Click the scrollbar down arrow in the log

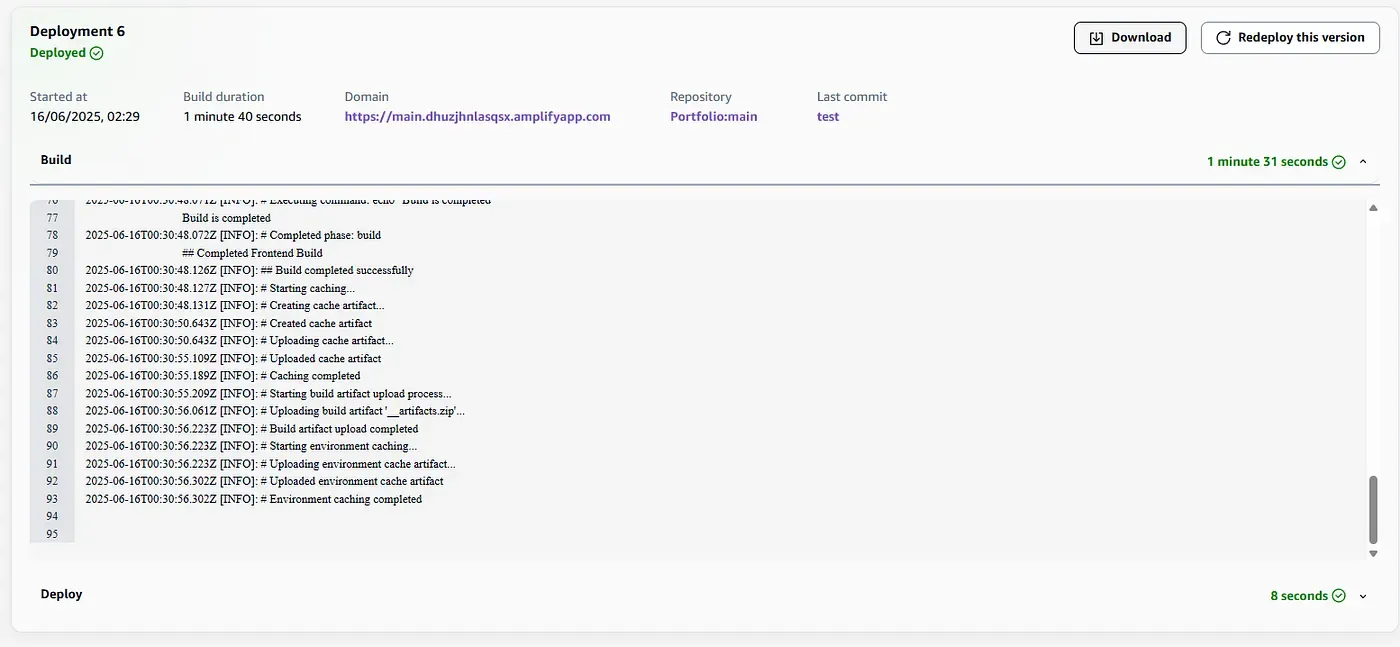[1374, 552]
